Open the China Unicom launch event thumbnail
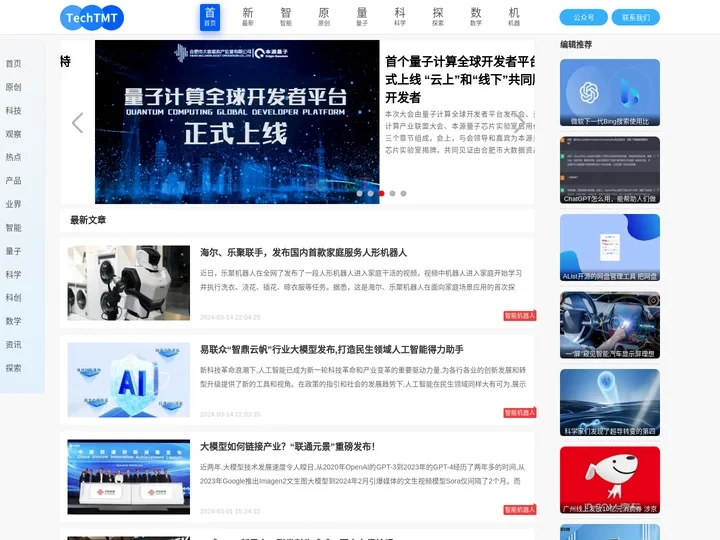 (x=129, y=477)
